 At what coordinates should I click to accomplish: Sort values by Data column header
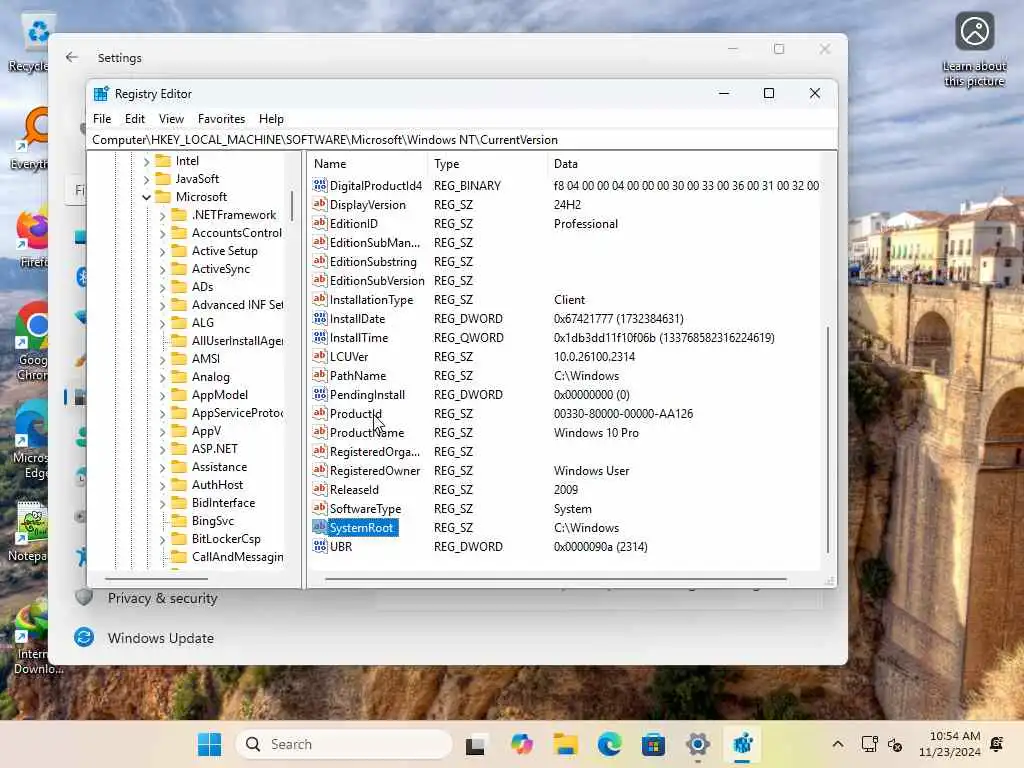click(685, 164)
